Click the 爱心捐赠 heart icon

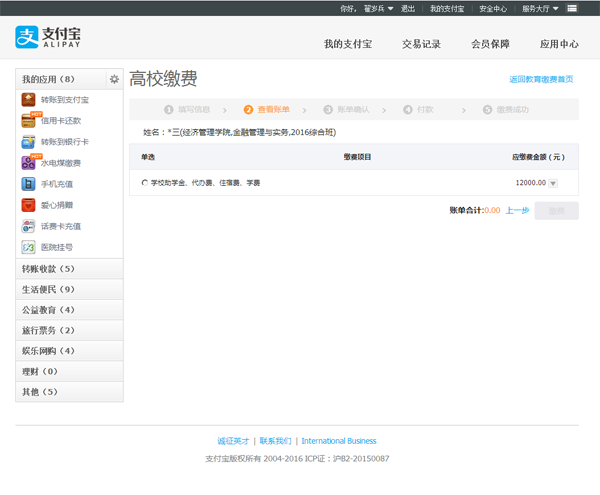coord(28,205)
